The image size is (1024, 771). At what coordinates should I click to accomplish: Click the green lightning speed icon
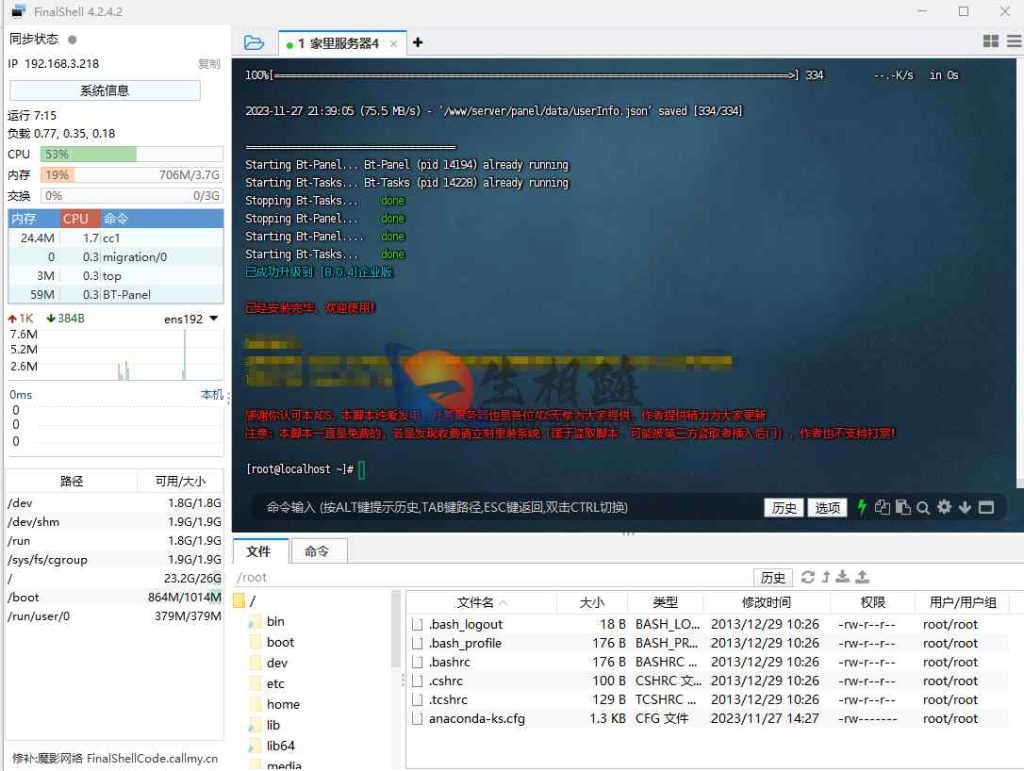pos(861,507)
